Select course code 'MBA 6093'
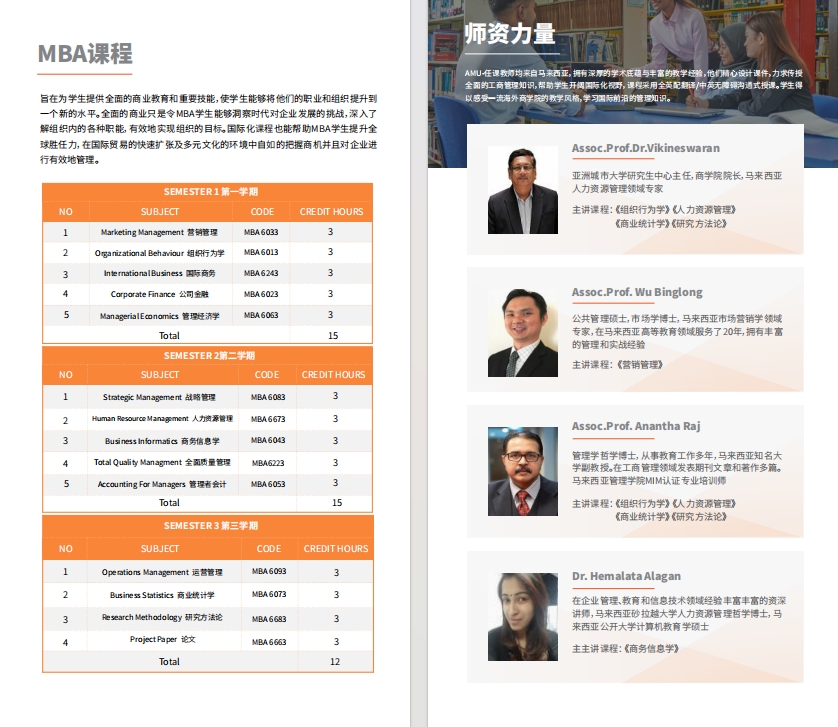The height and width of the screenshot is (727, 838). coord(269,571)
